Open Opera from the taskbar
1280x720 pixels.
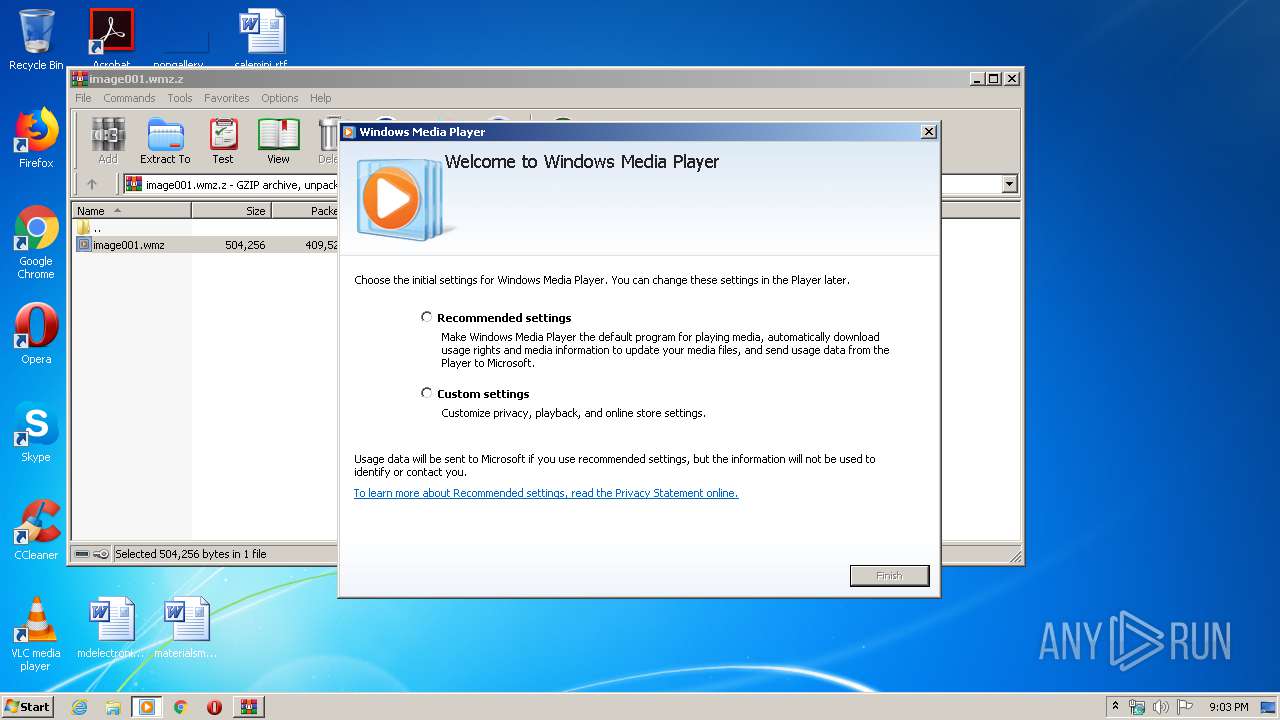(214, 707)
